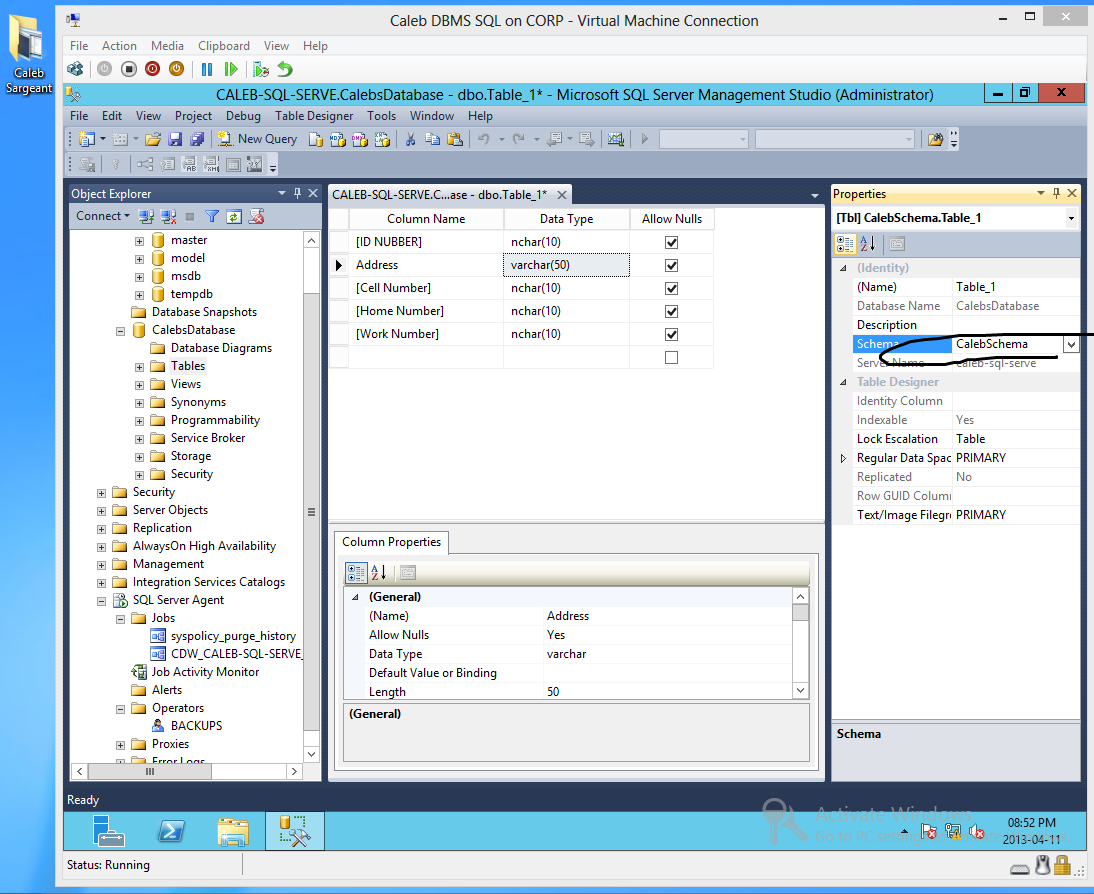This screenshot has height=894, width=1094.
Task: Open Database Engine Query icon
Action: click(316, 140)
